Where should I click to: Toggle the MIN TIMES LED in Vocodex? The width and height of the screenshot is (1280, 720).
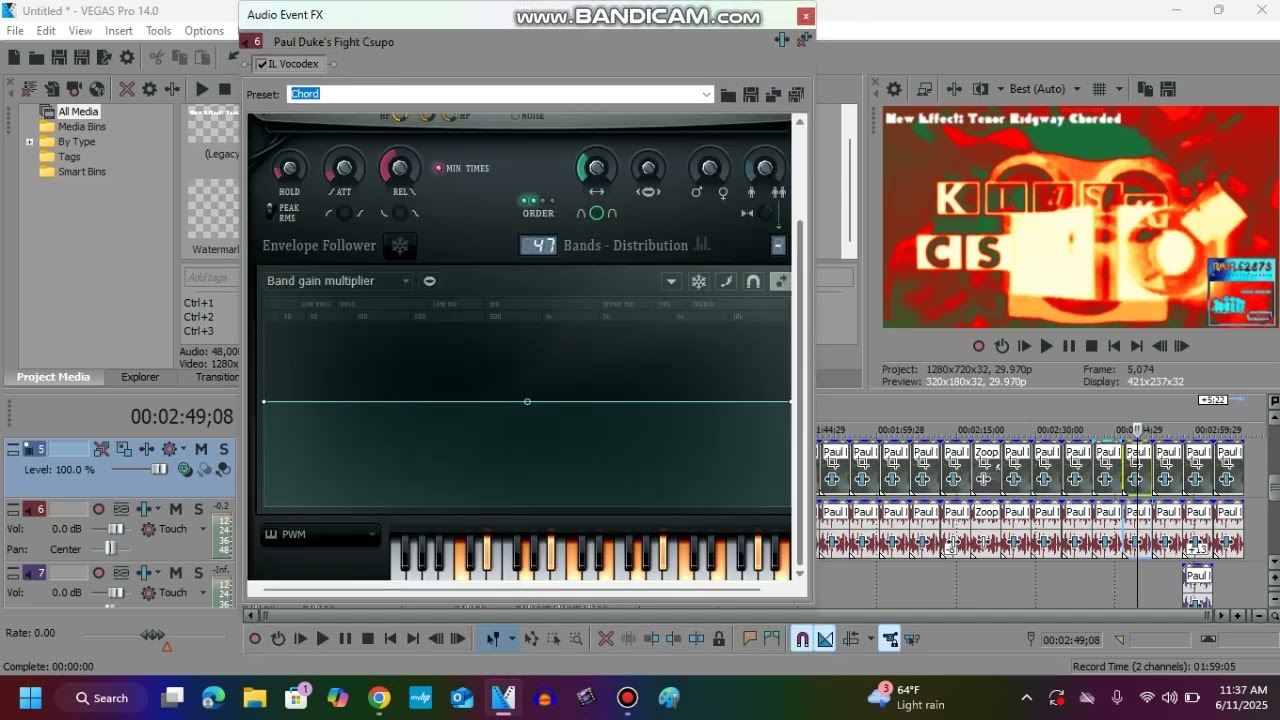point(438,168)
